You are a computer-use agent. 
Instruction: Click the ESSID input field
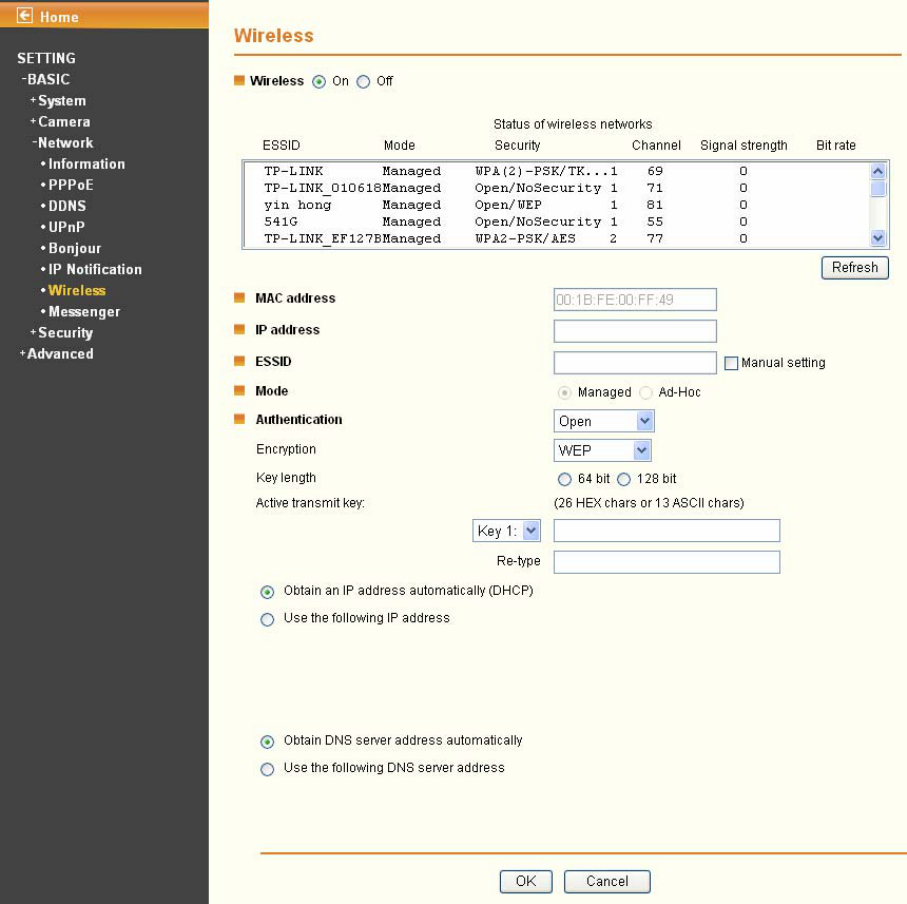635,363
